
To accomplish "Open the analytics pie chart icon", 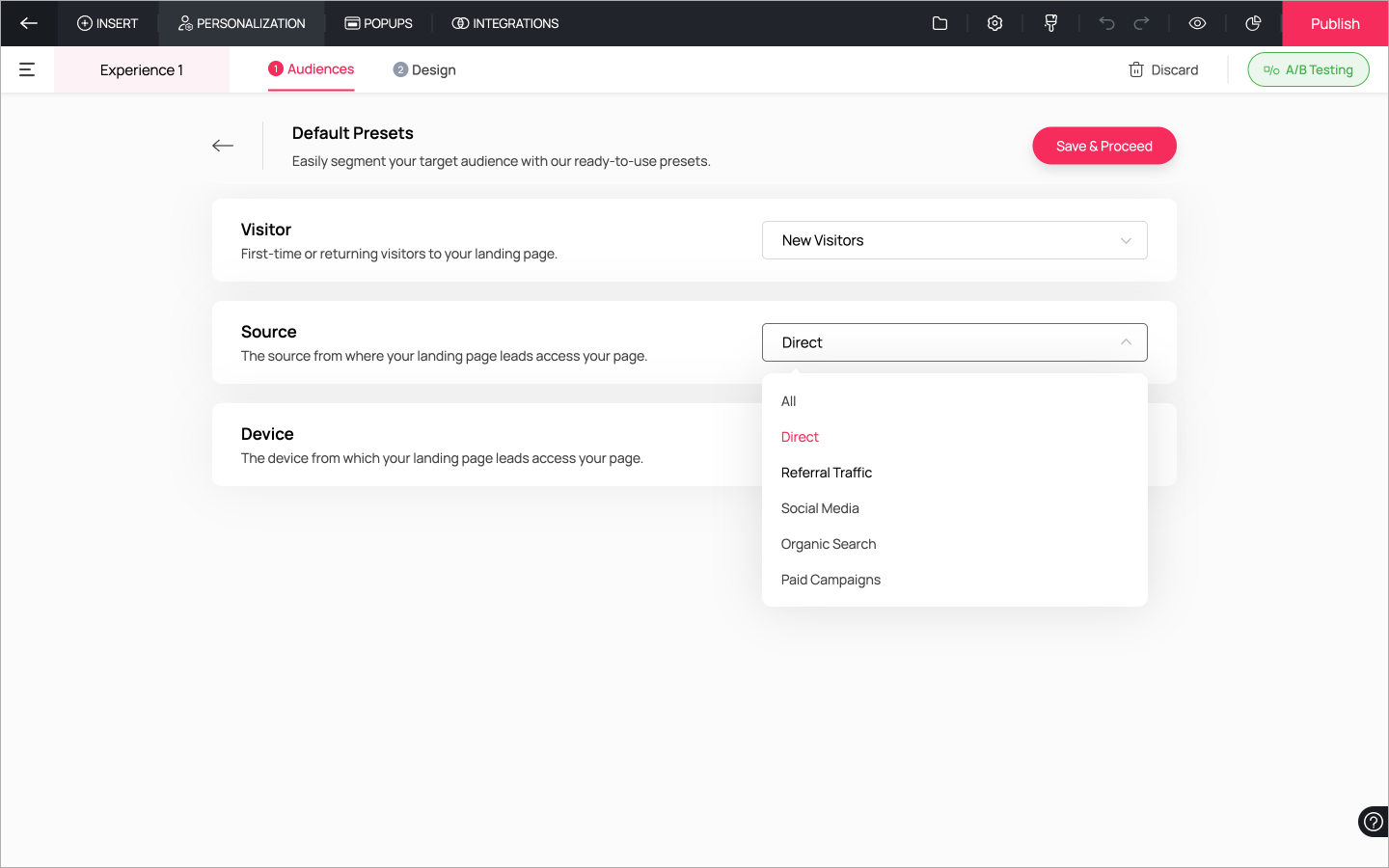I will coord(1253,23).
